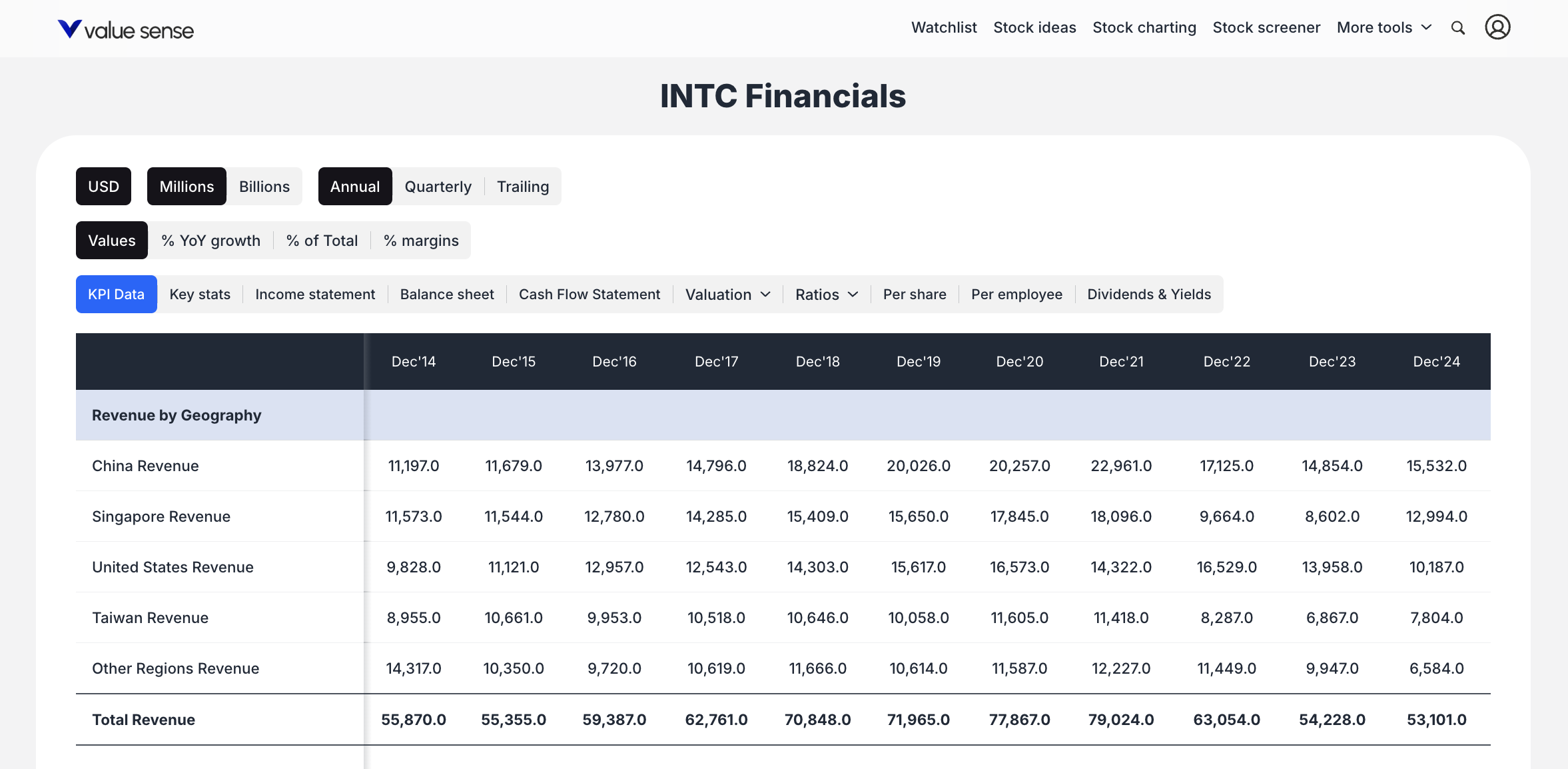Switch to the Balance sheet tab
Image resolution: width=1568 pixels, height=769 pixels.
[x=446, y=294]
